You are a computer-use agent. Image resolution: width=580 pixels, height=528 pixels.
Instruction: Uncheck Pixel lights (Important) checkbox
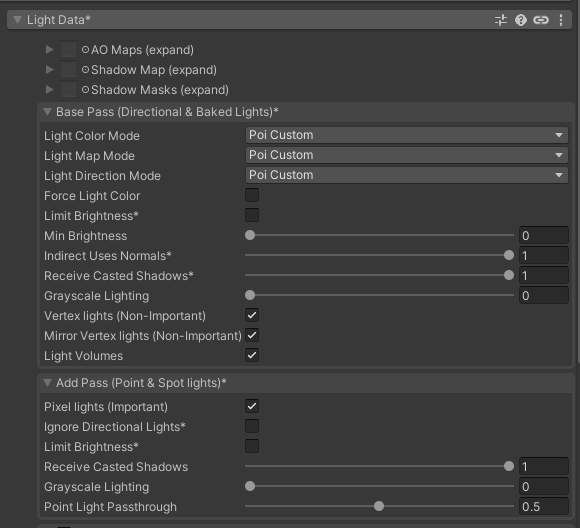252,406
